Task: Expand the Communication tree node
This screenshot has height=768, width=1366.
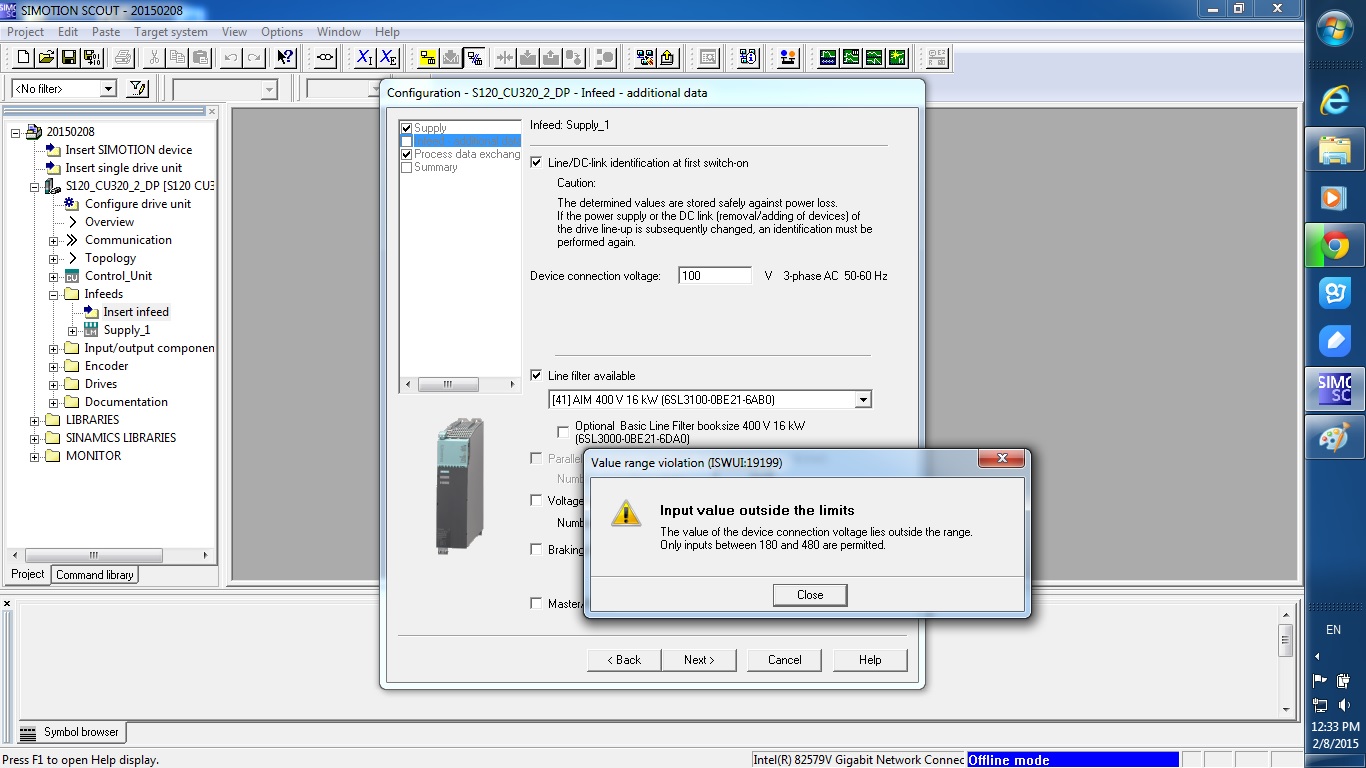Action: tap(54, 240)
